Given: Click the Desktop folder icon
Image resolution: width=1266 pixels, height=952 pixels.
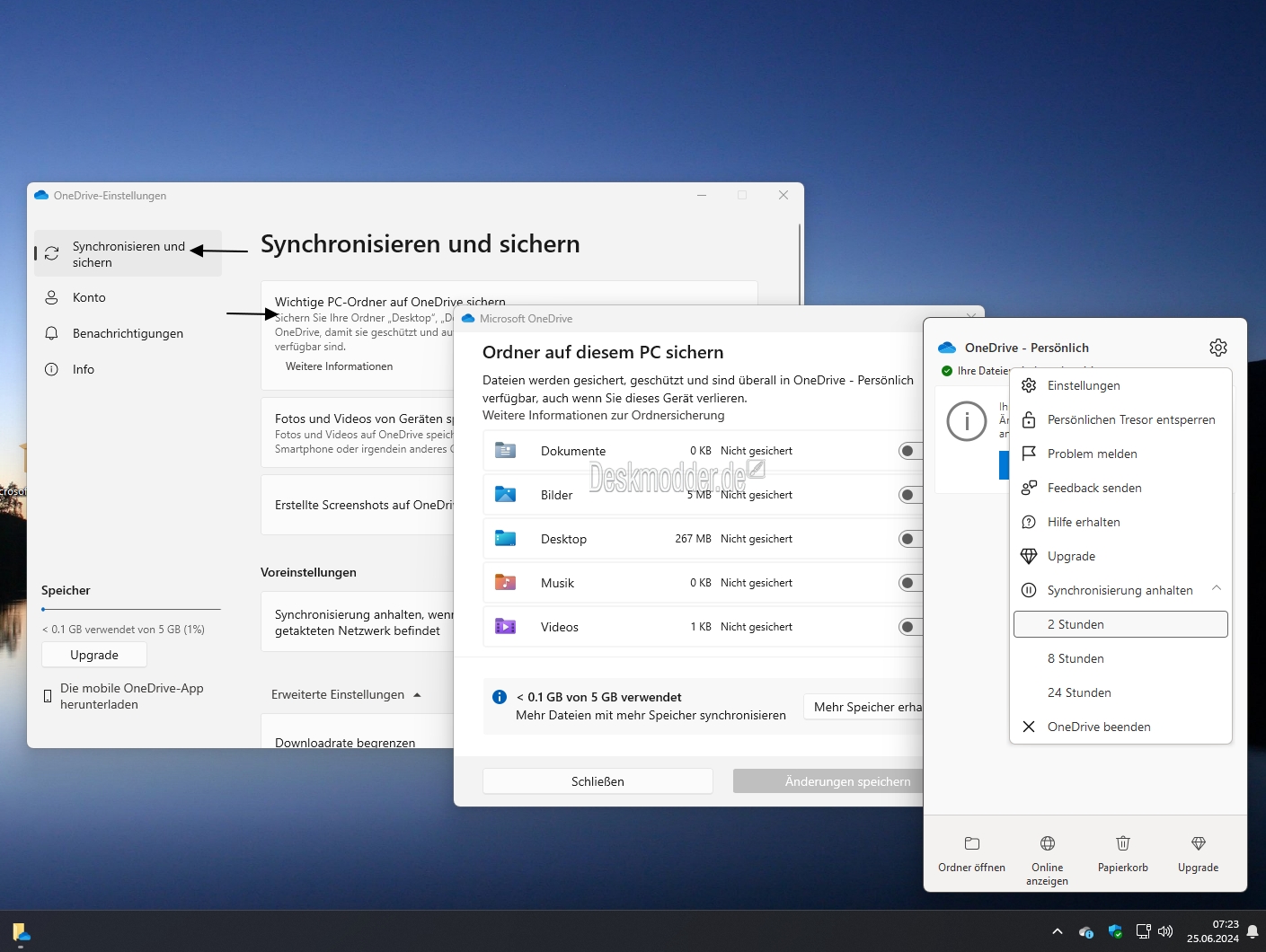Looking at the screenshot, I should tap(505, 538).
